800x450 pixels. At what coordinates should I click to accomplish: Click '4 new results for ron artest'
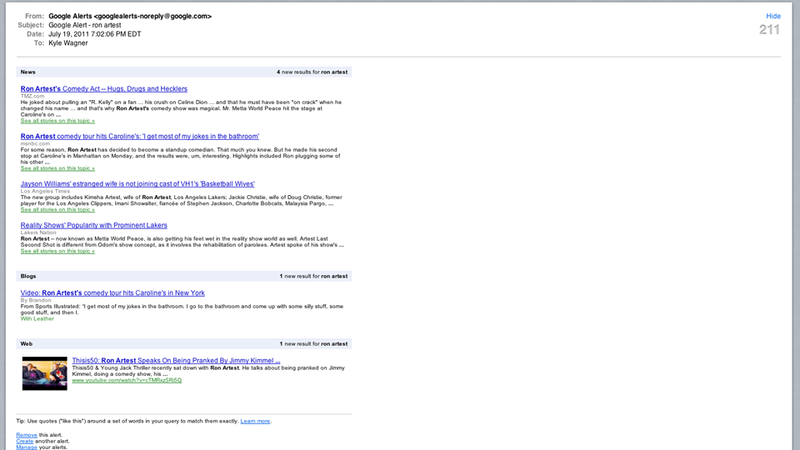[x=312, y=72]
